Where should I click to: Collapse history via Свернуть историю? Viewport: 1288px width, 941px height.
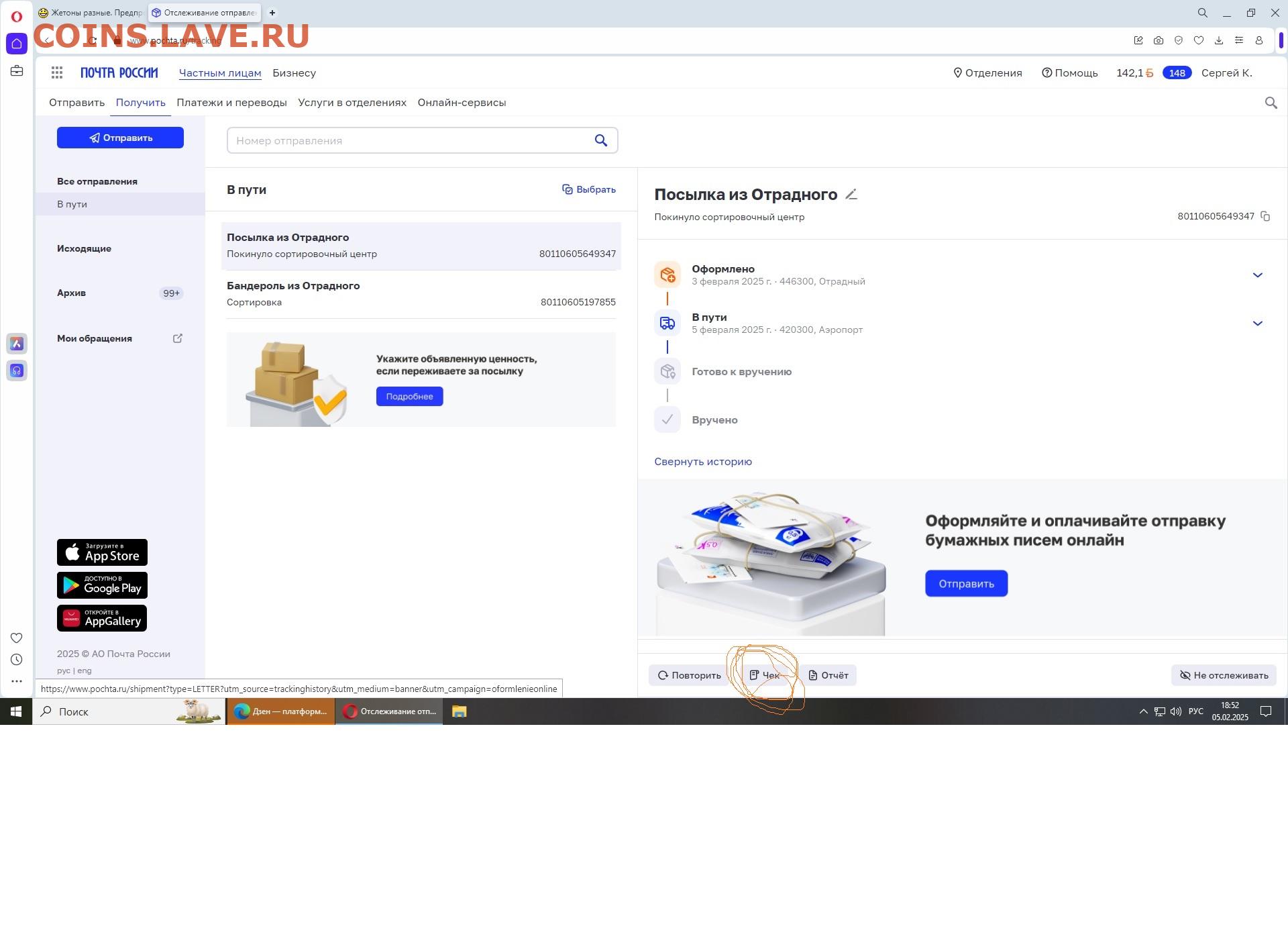coord(703,462)
